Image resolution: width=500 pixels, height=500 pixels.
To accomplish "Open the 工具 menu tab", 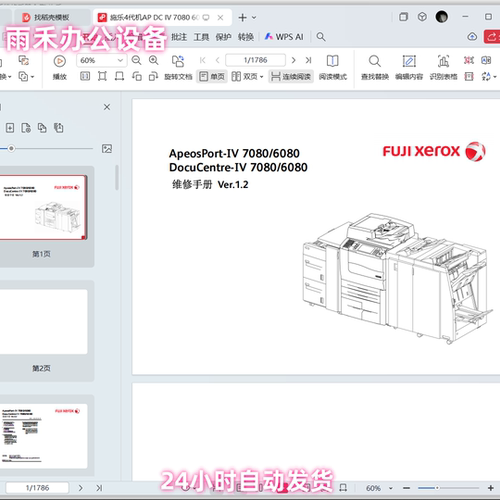I will tap(201, 37).
